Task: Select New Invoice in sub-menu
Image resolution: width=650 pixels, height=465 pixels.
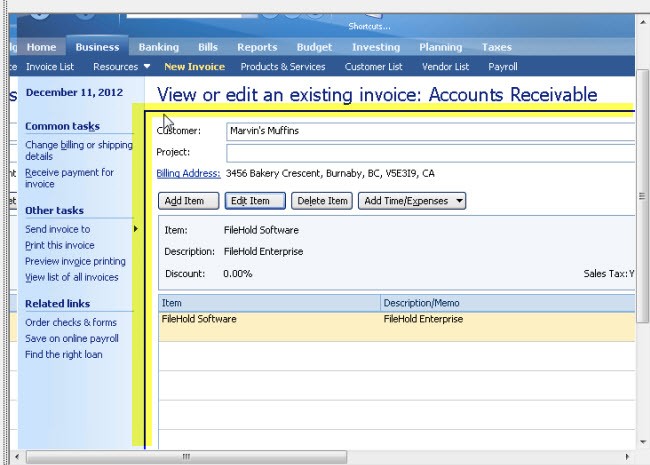Action: (x=194, y=67)
